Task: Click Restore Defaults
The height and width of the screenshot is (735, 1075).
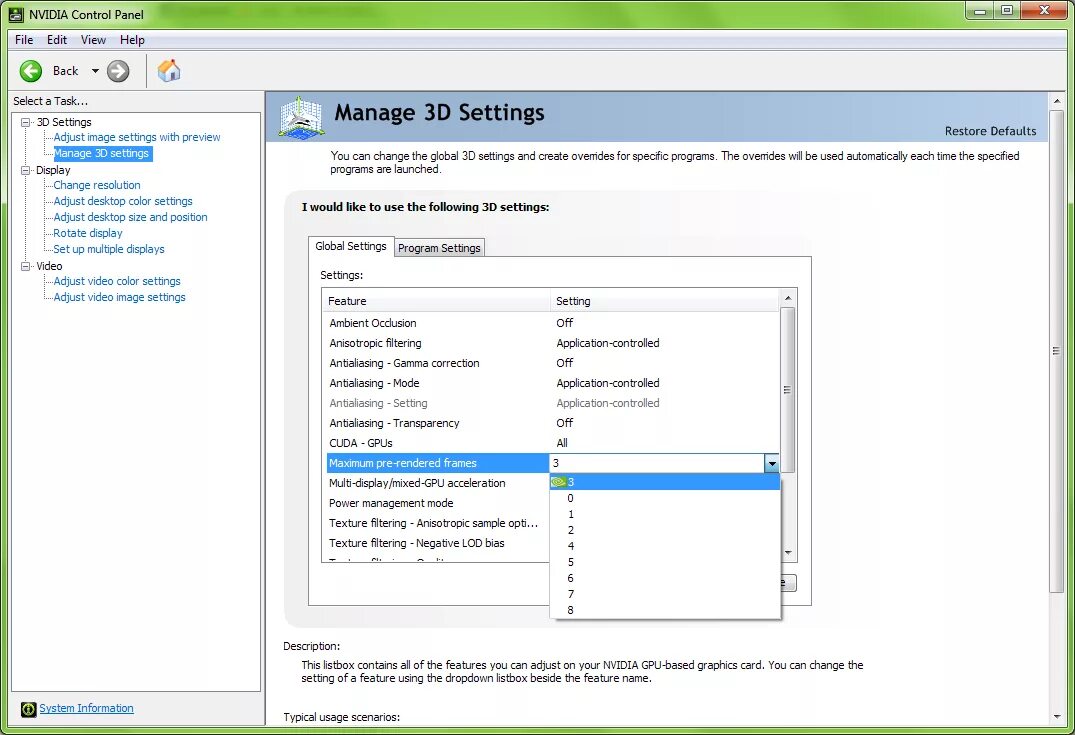Action: [x=990, y=131]
